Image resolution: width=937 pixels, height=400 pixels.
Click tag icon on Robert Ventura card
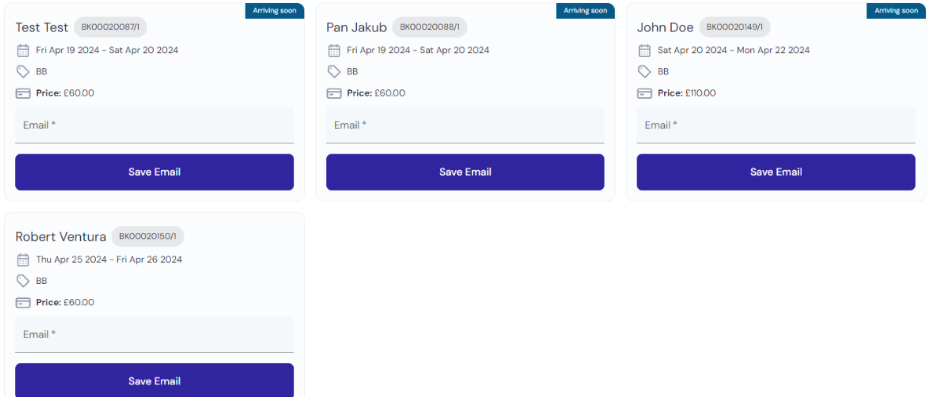coord(23,281)
